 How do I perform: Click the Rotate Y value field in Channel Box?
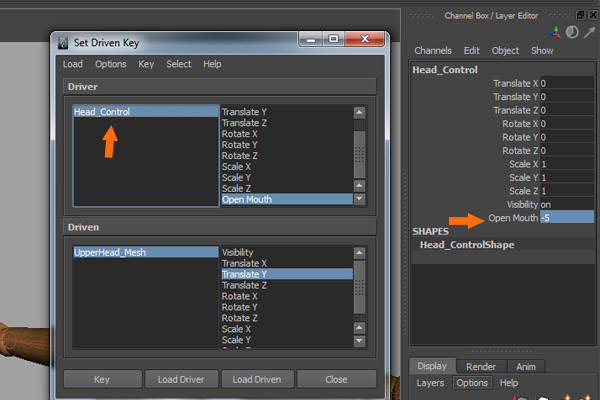coord(567,137)
